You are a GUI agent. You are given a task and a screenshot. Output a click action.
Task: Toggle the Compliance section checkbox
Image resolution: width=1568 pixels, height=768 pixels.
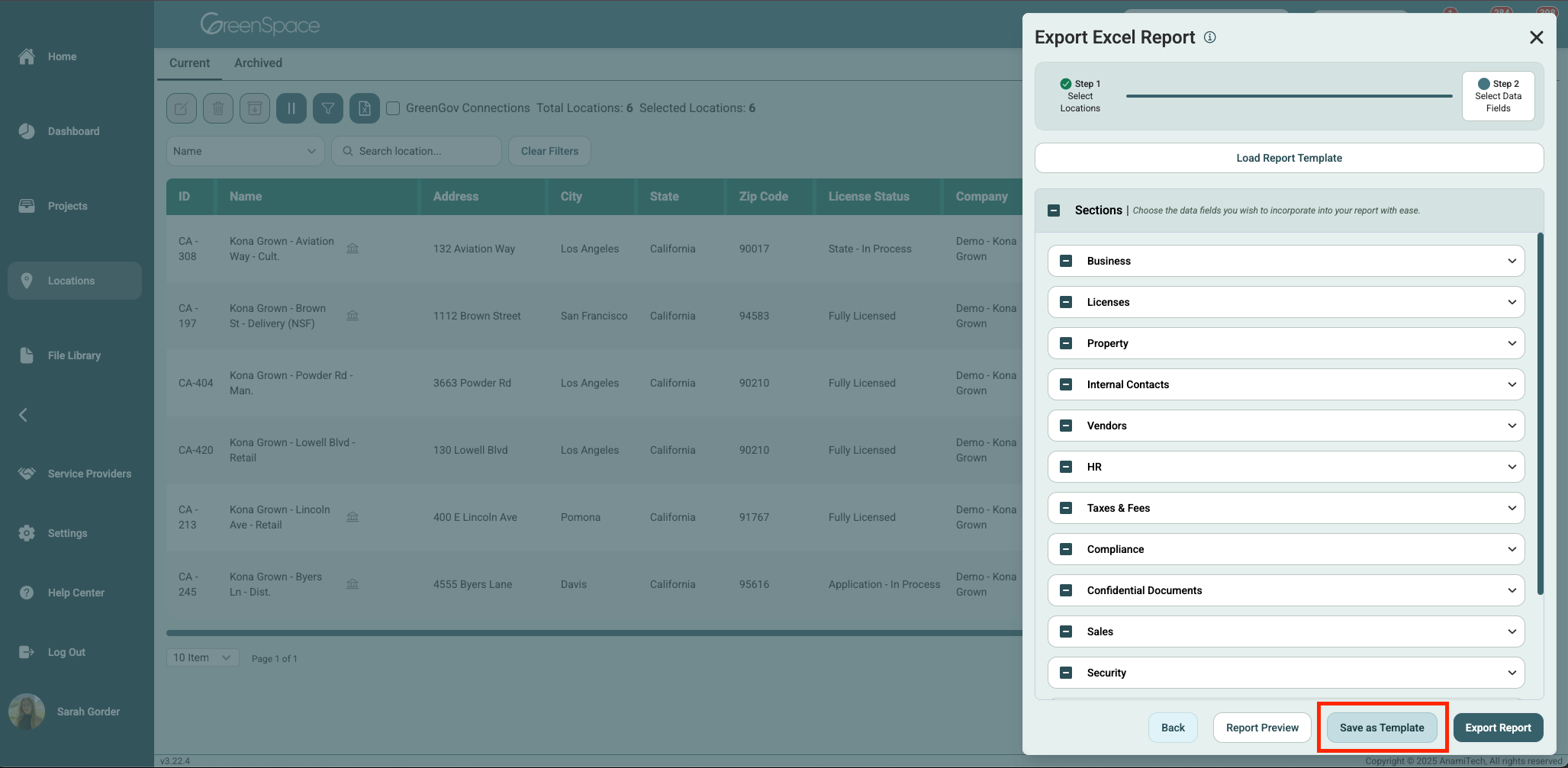(1067, 549)
